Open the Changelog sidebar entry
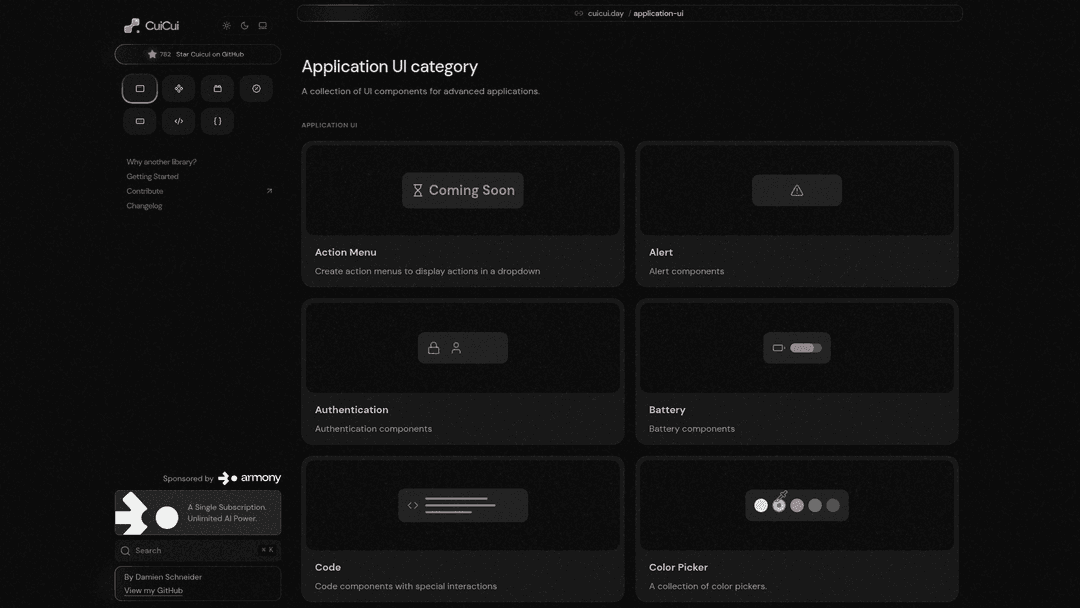This screenshot has height=608, width=1080. coord(144,206)
